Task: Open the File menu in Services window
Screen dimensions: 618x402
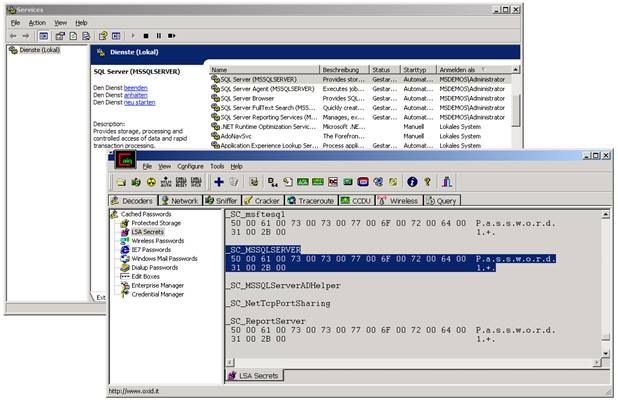Action: pos(15,23)
